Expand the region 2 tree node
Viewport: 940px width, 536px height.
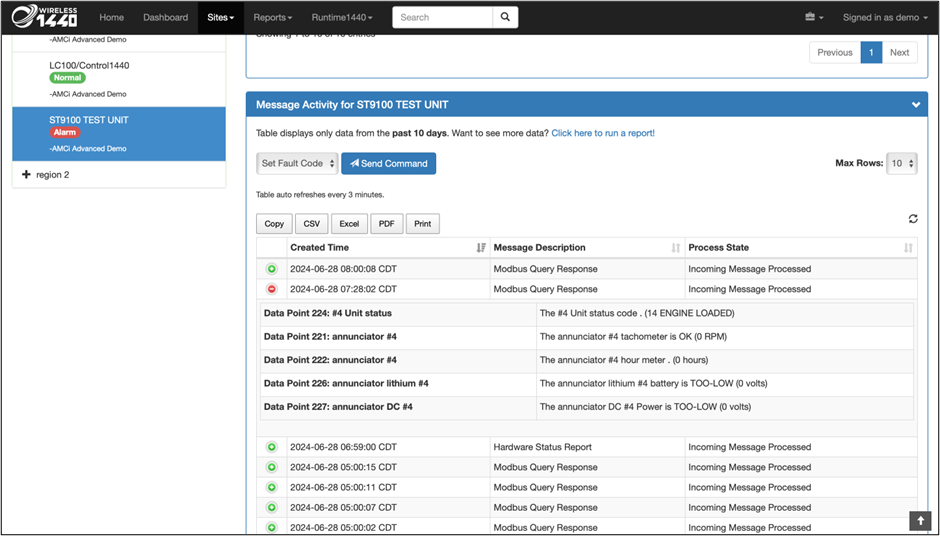coord(26,175)
